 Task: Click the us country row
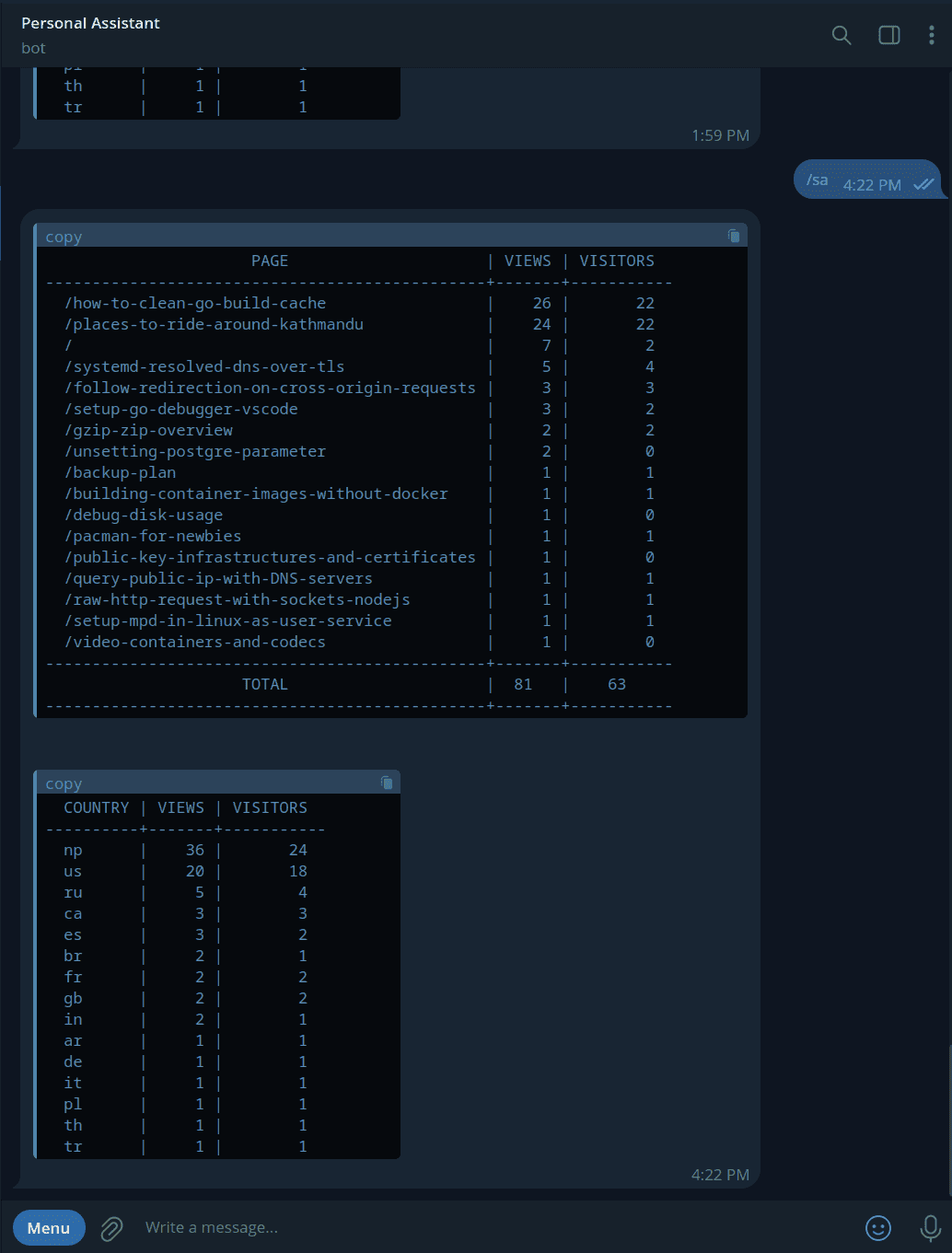coord(184,871)
